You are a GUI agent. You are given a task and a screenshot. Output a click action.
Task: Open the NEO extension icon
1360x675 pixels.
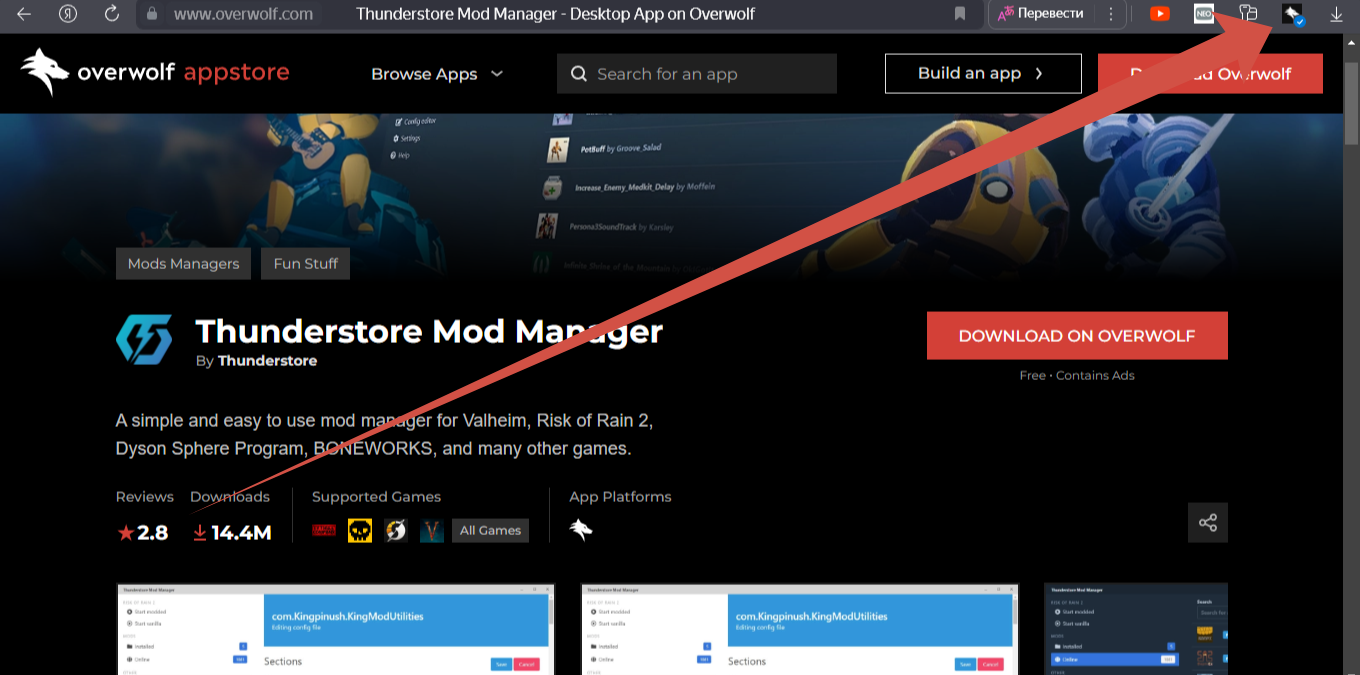tap(1203, 14)
